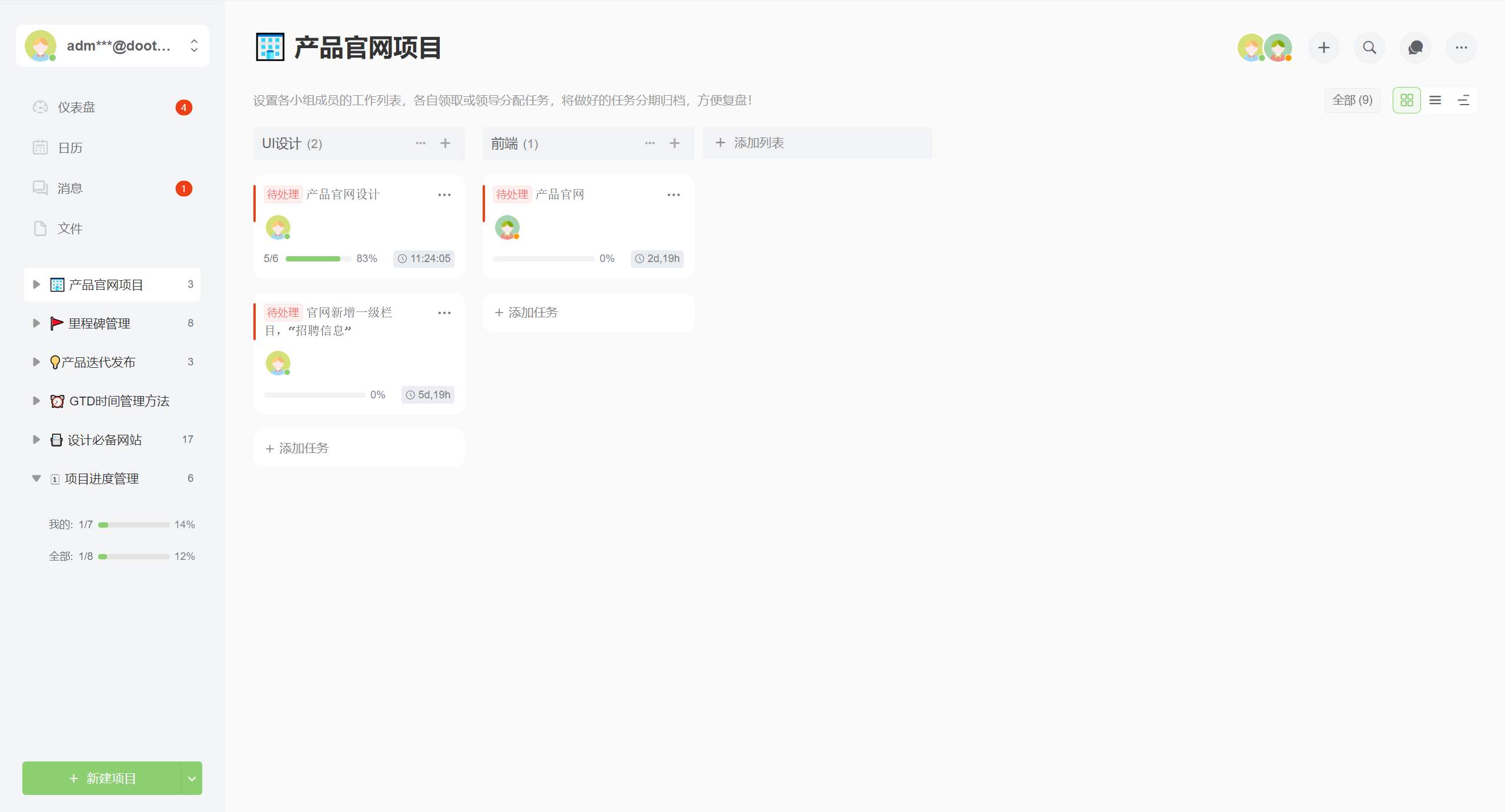
Task: Click the 11:24:05 countdown clock badge
Action: pyautogui.click(x=424, y=259)
